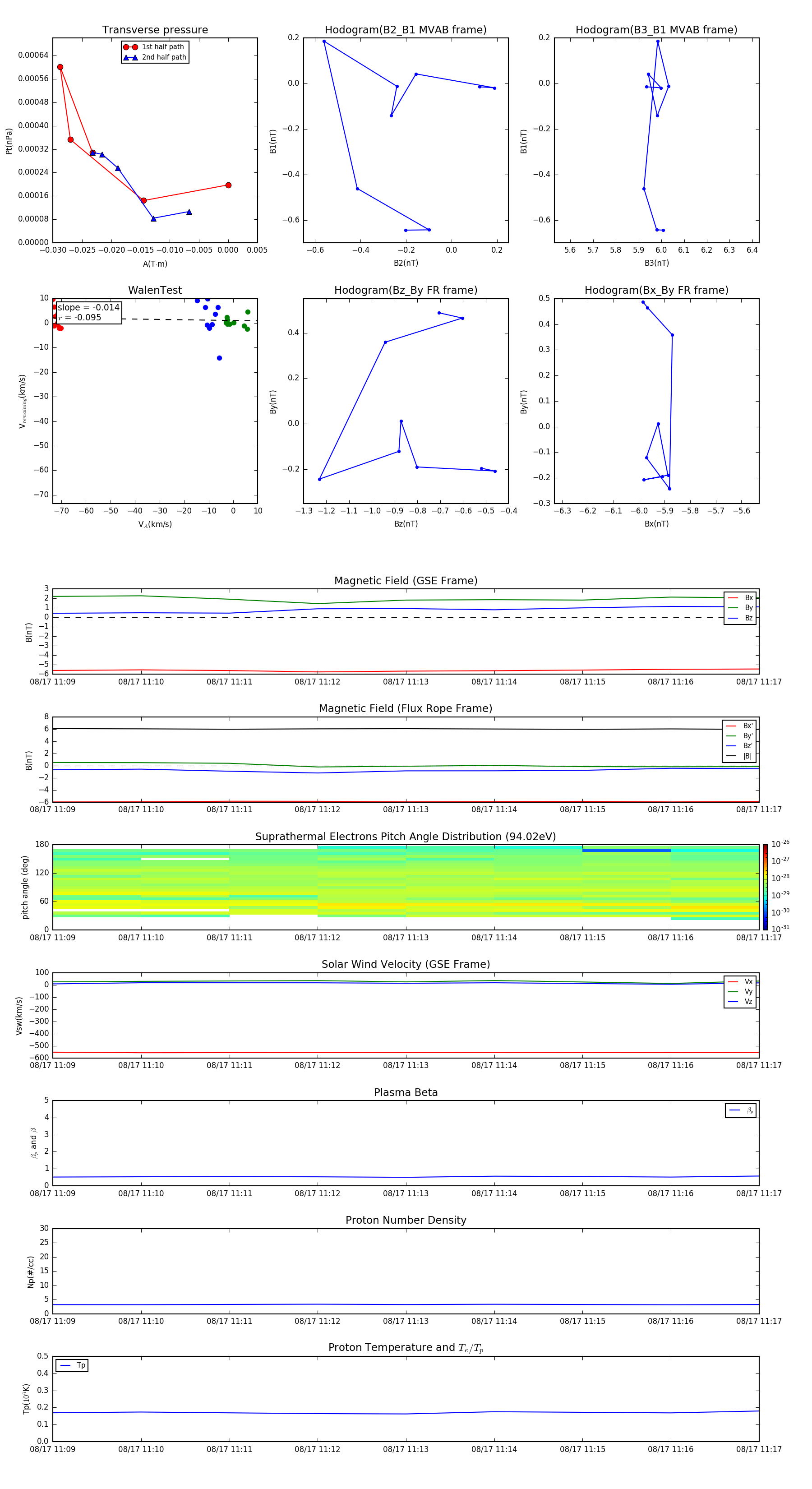Click the 'Hodogram(Bx_By FR frame)' title
This screenshot has height=1489, width=812.
click(x=656, y=290)
